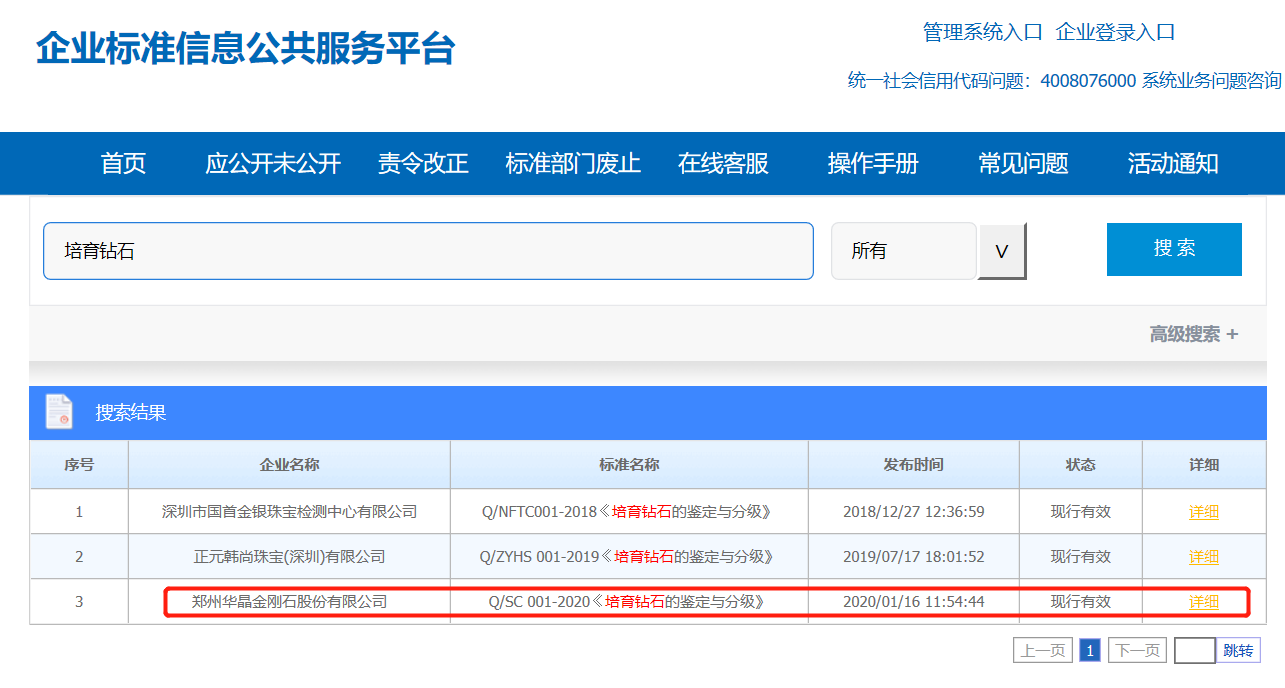
Task: Click company name 郑州华晶金刚石股份有限公司
Action: (x=289, y=601)
